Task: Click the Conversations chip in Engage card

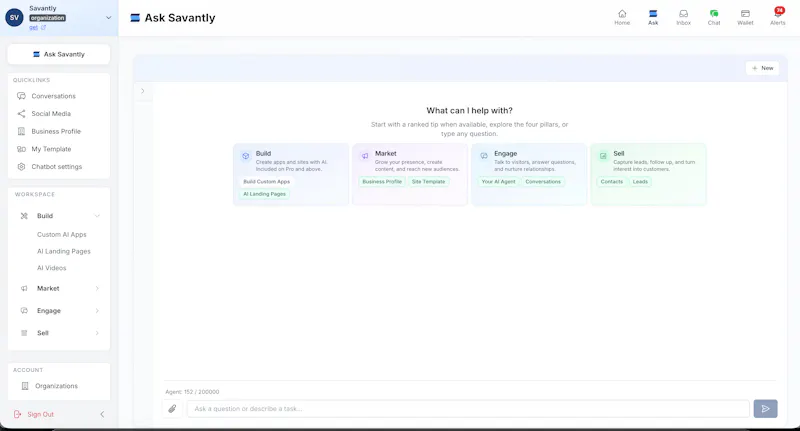Action: click(543, 182)
